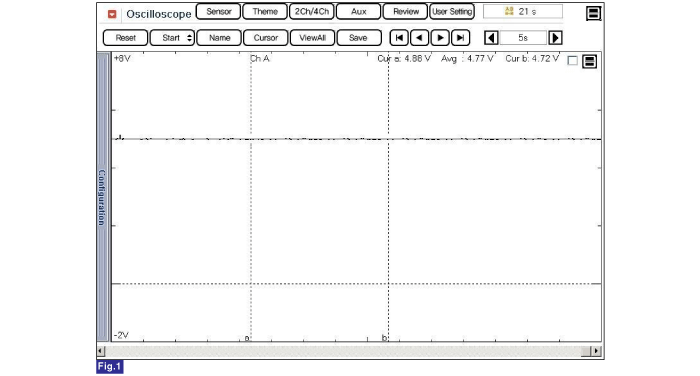Open the top-right window menu icon
Viewport: 700px width, 376px height.
pyautogui.click(x=593, y=13)
